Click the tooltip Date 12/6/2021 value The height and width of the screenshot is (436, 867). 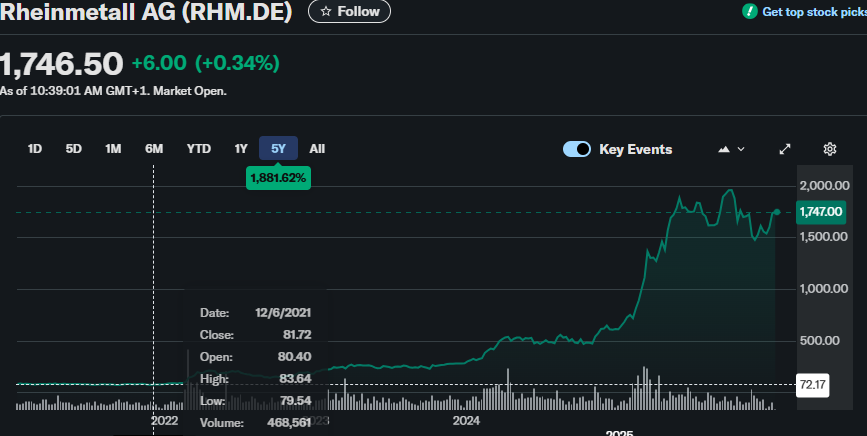[283, 313]
